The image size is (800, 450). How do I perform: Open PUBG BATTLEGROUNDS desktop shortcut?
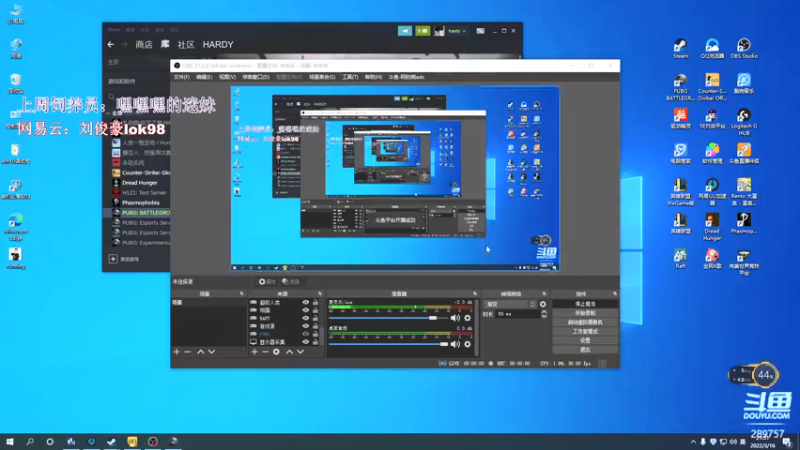(680, 87)
